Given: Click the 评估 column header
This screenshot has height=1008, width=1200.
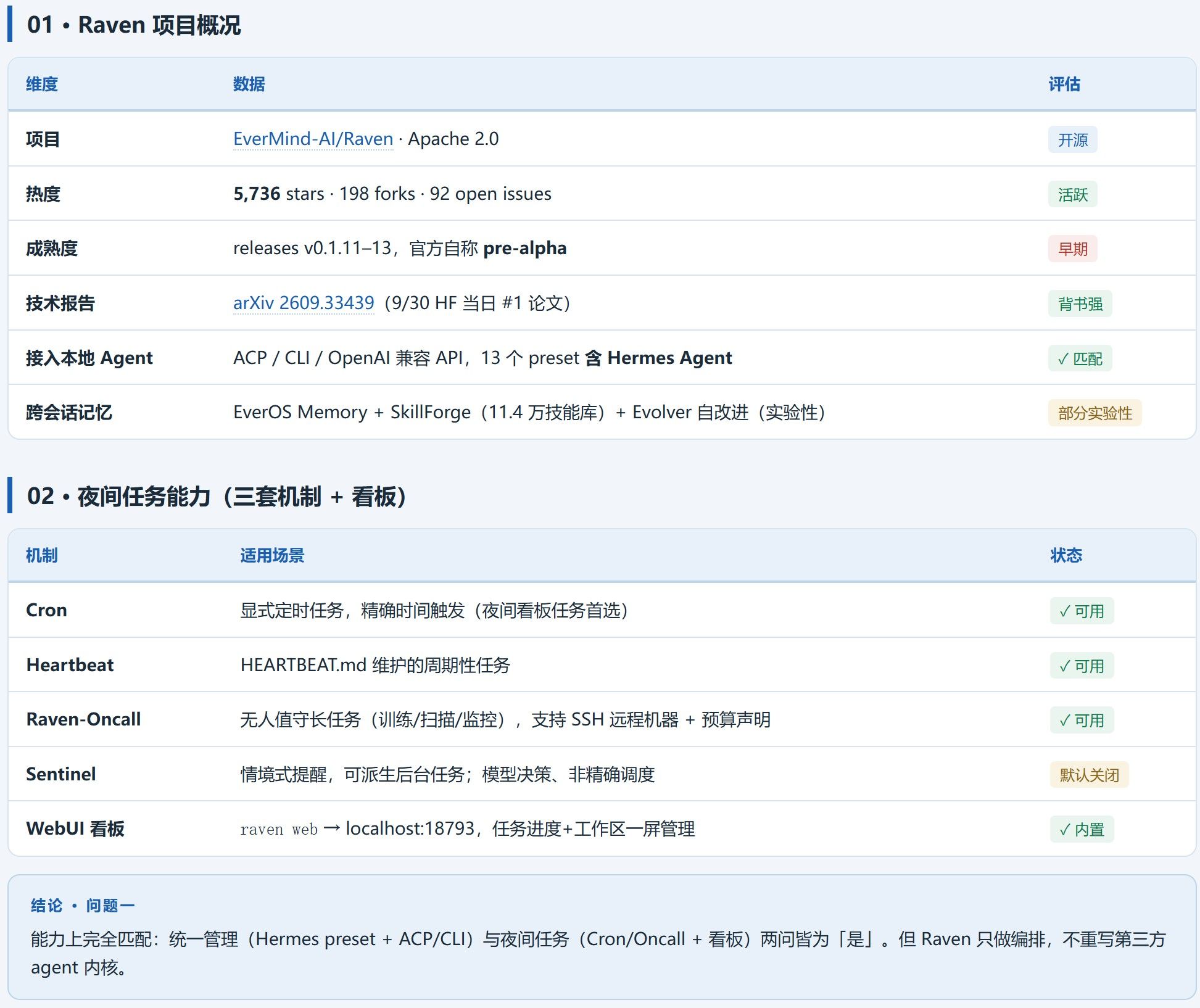Looking at the screenshot, I should (x=1064, y=84).
